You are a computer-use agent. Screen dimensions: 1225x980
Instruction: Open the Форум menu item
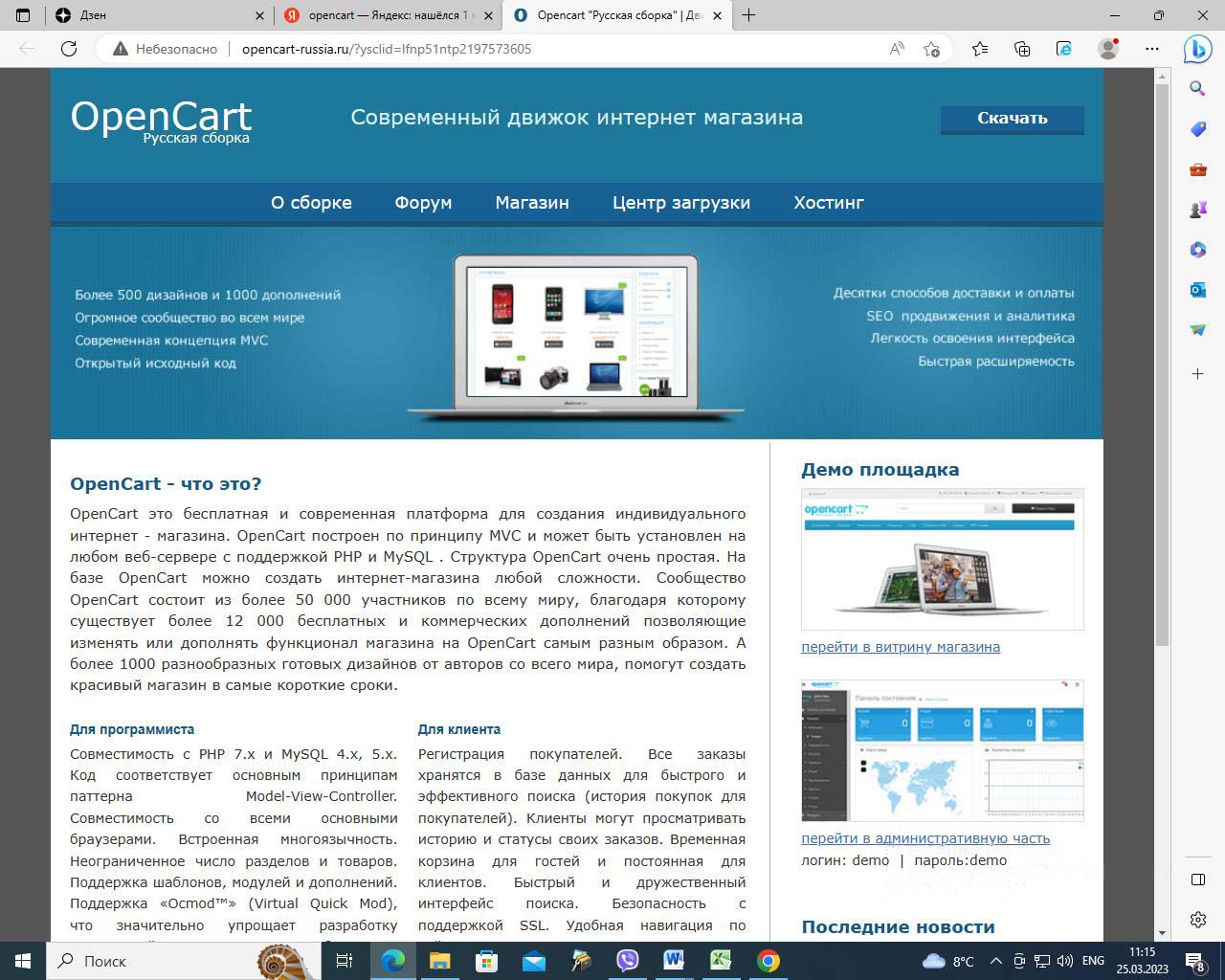423,203
